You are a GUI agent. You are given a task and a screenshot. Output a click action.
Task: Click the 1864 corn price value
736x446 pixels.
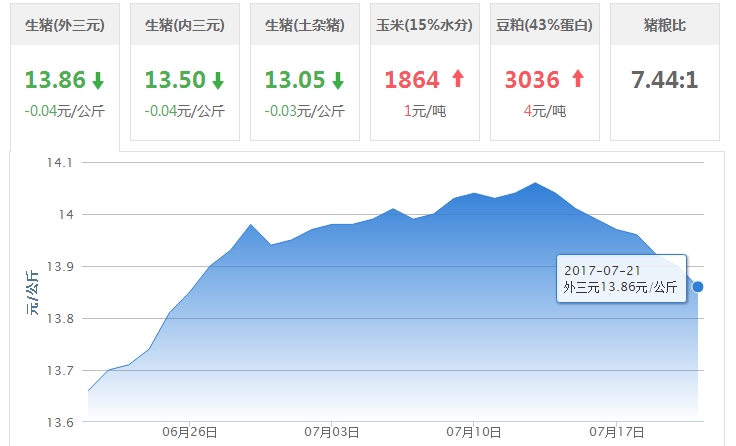click(411, 80)
